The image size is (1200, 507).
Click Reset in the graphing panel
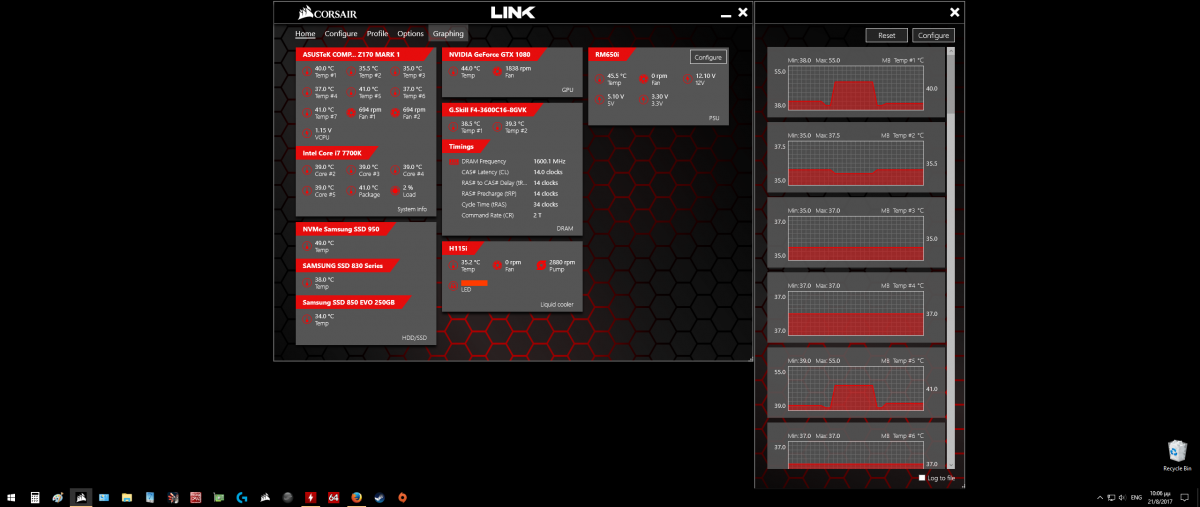tap(886, 35)
